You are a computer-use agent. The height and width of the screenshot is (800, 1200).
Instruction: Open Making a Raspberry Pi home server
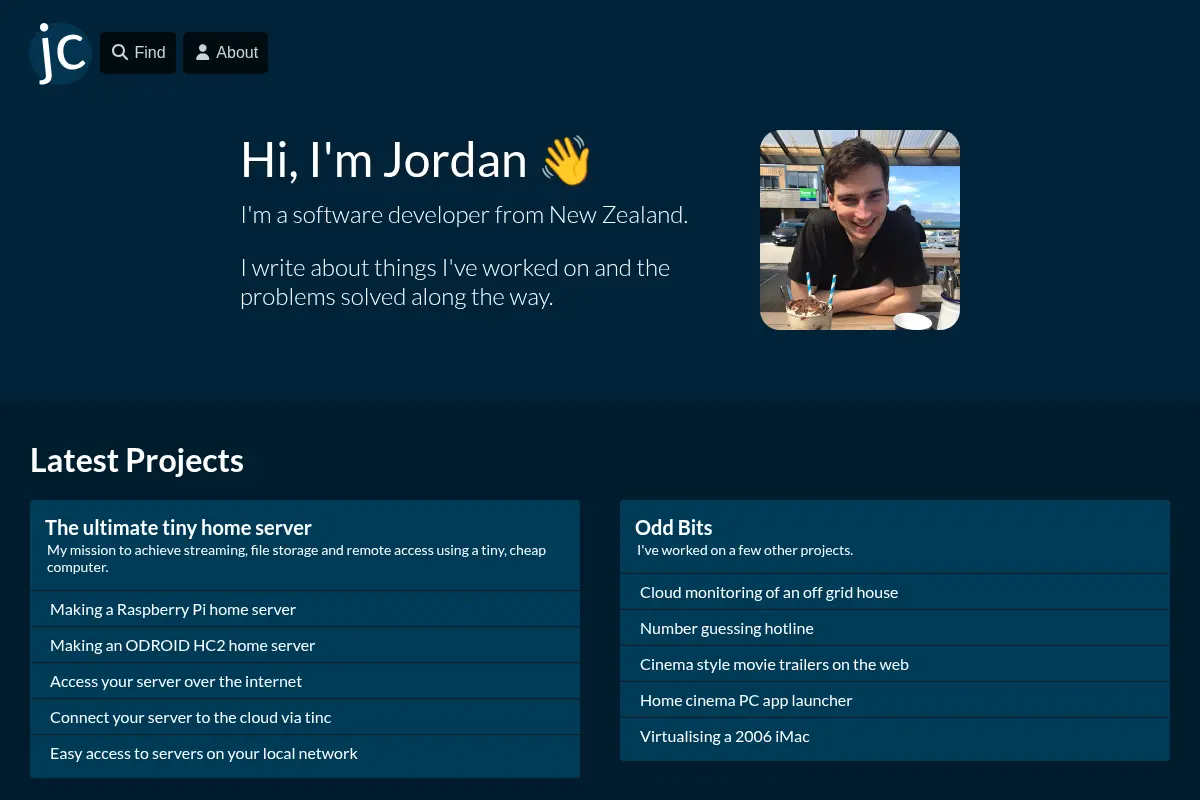point(305,609)
